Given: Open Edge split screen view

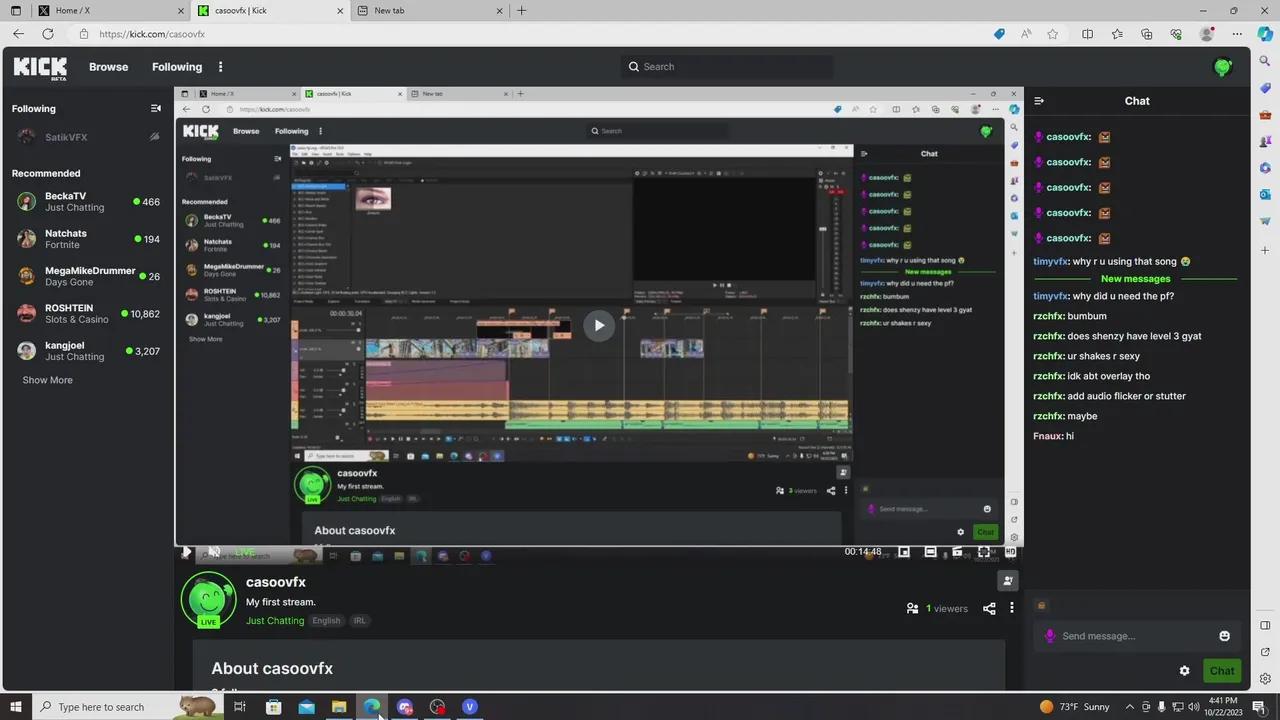Looking at the screenshot, I should [x=1088, y=34].
